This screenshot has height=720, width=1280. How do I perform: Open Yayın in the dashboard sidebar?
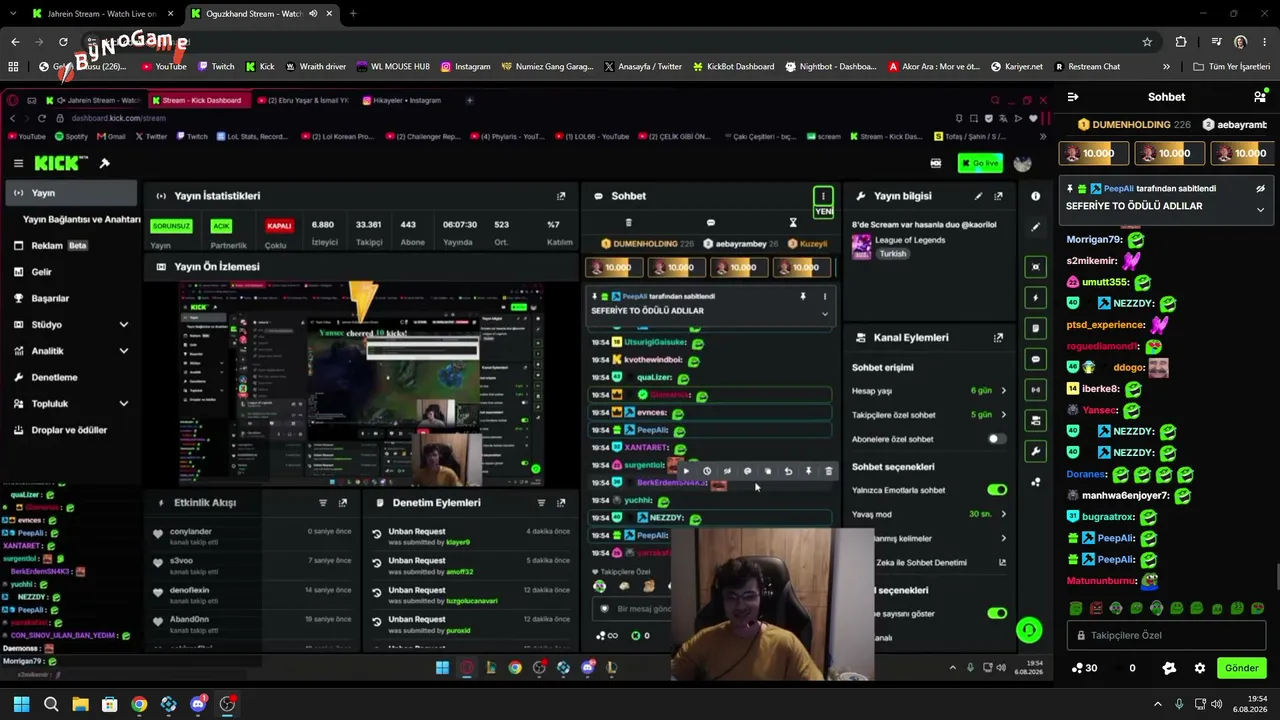coord(72,193)
